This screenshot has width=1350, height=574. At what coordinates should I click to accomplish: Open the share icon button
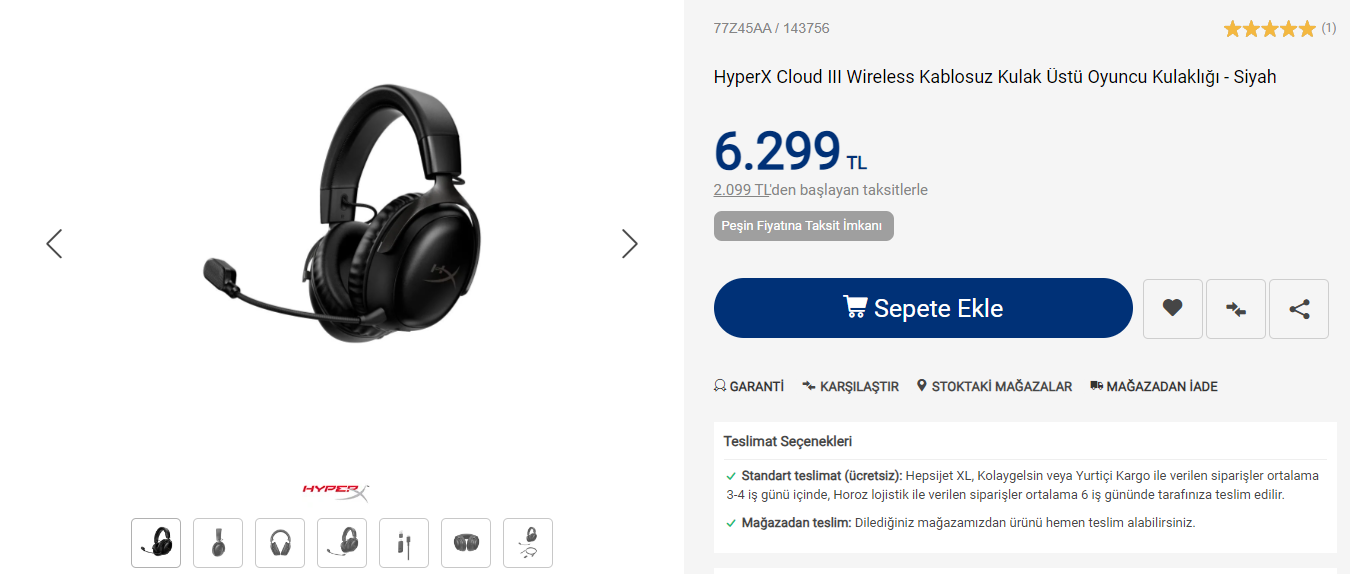1299,309
